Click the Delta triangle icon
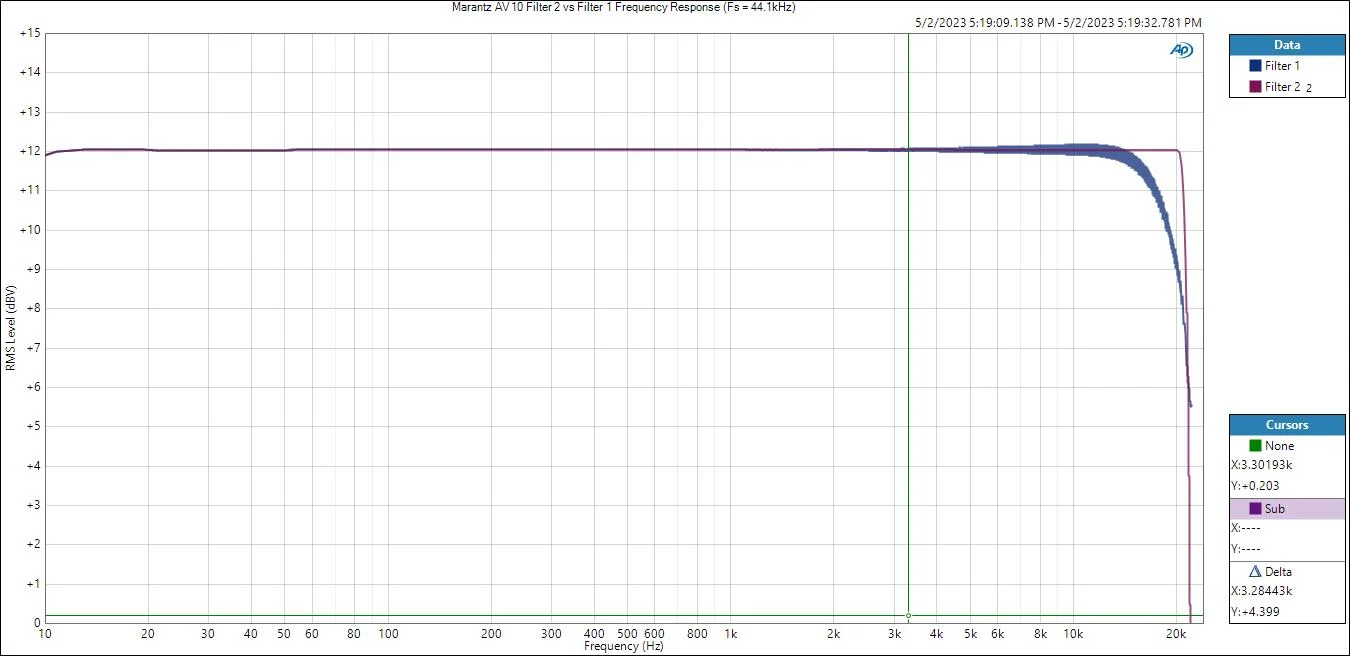Viewport: 1350px width, 656px height. pyautogui.click(x=1255, y=572)
